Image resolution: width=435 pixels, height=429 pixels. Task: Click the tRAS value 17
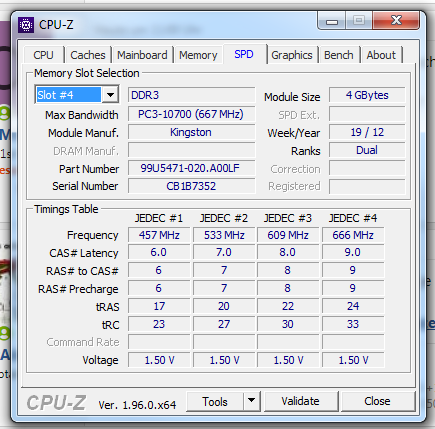(159, 306)
